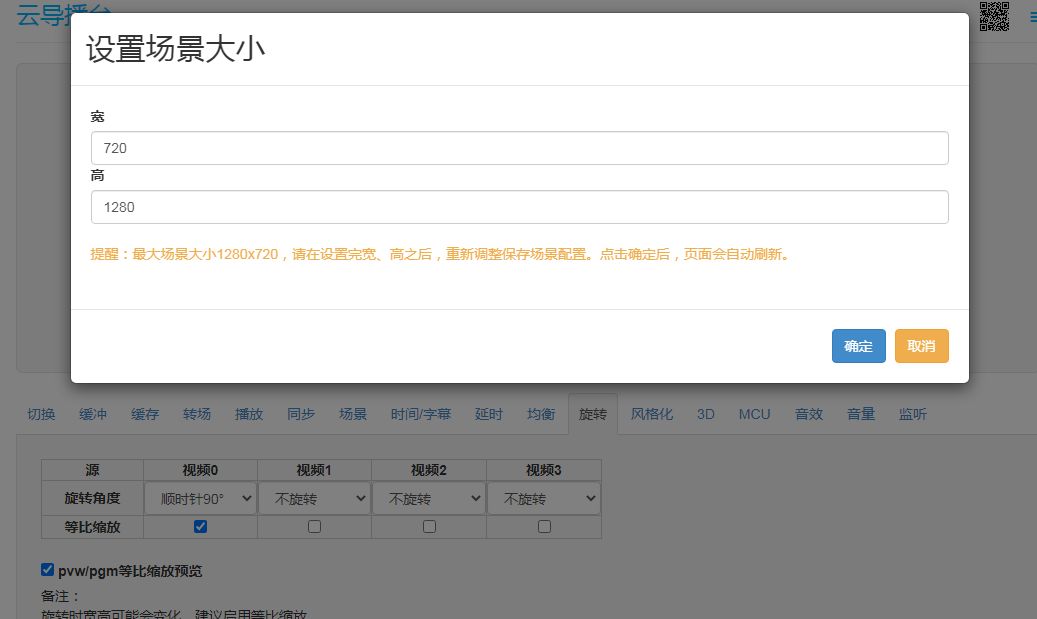Open the 同步 tab

click(301, 414)
